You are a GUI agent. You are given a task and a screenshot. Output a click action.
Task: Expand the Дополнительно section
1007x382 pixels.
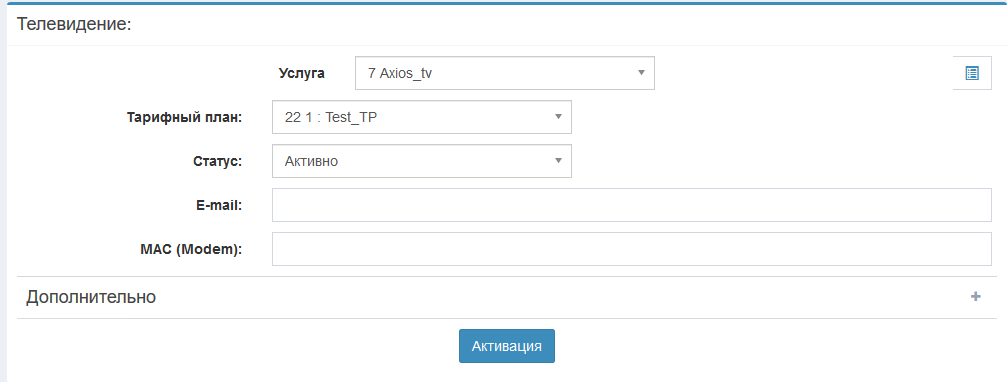507,297
